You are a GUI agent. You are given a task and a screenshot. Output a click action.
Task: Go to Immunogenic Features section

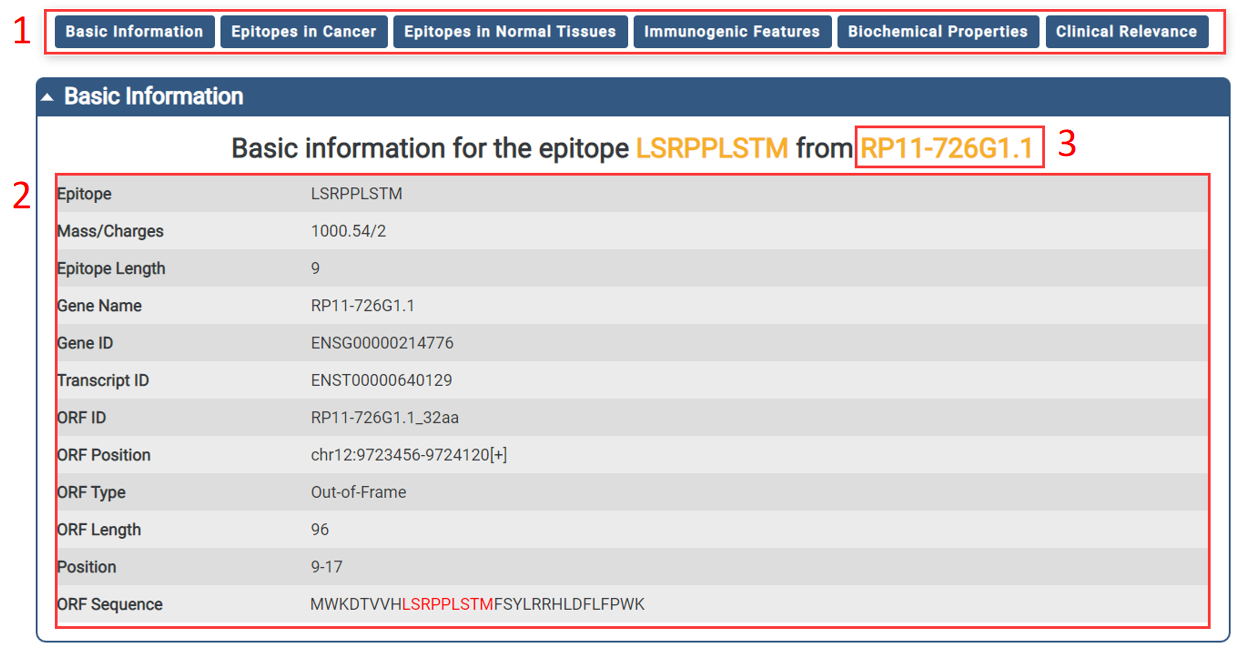click(x=731, y=32)
